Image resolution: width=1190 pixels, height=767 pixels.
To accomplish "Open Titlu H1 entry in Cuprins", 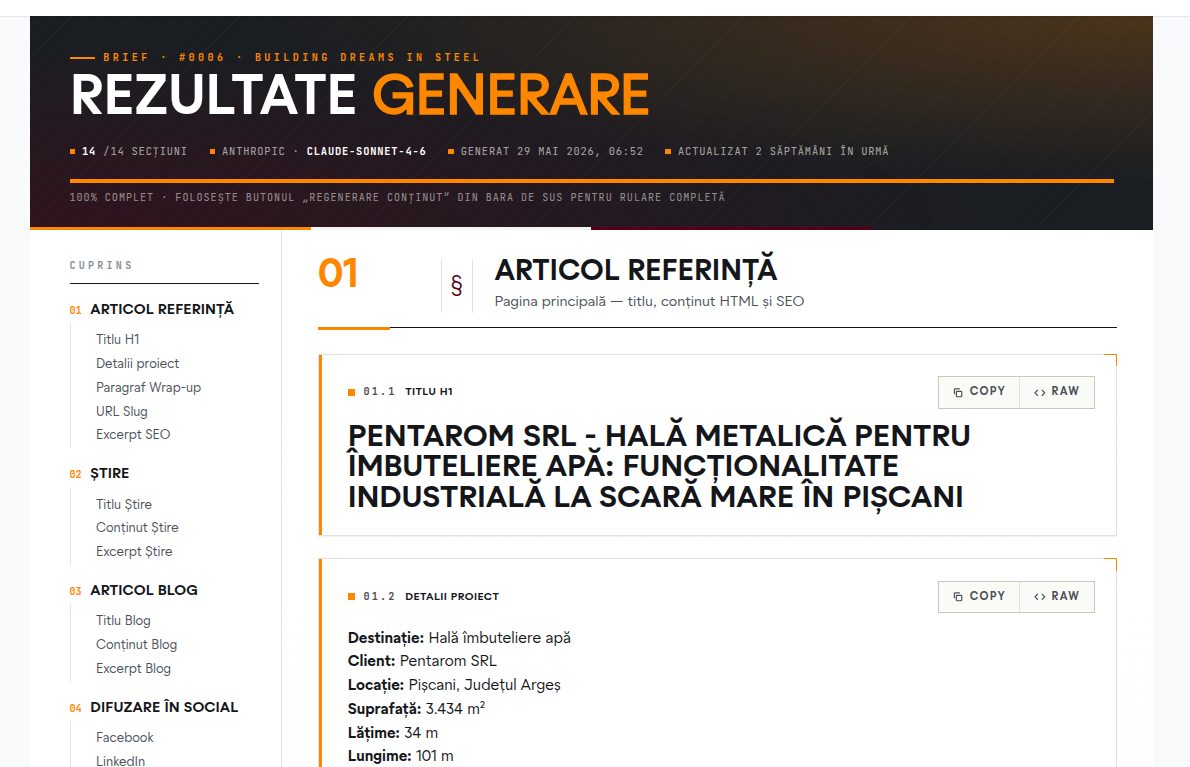I will click(x=118, y=339).
